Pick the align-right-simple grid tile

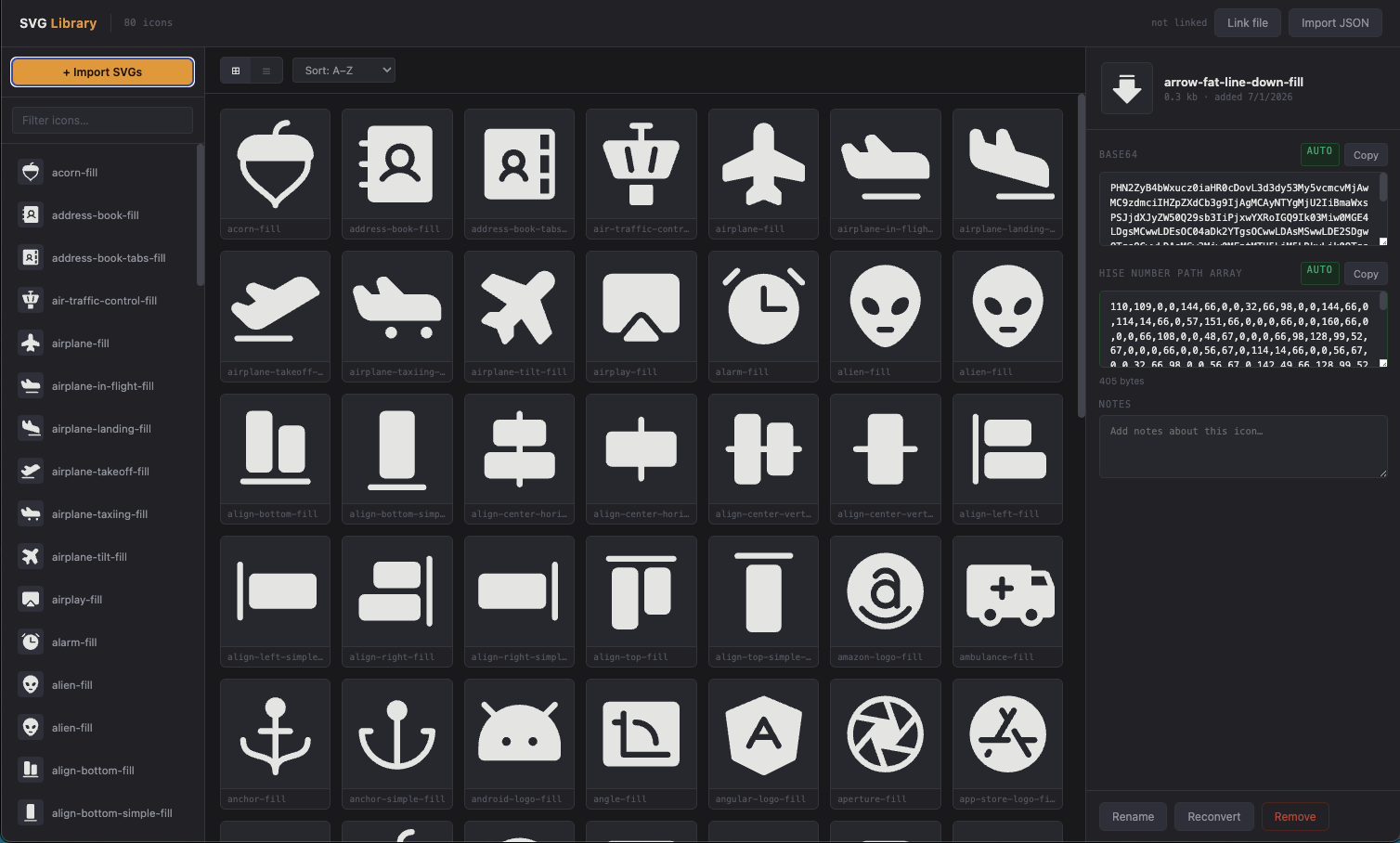click(519, 602)
